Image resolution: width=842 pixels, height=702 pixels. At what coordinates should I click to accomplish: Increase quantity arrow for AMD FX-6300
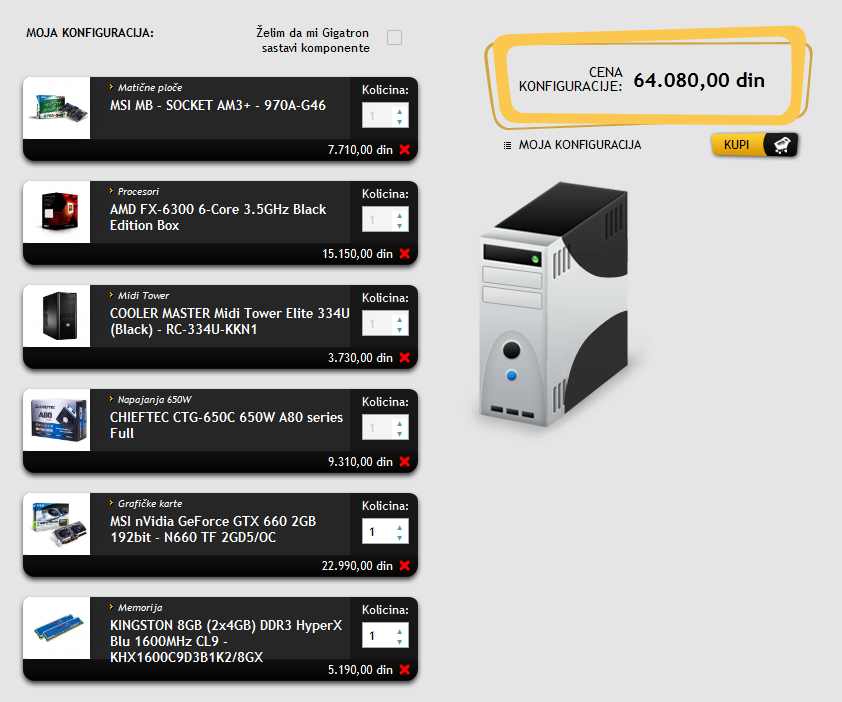coord(400,215)
